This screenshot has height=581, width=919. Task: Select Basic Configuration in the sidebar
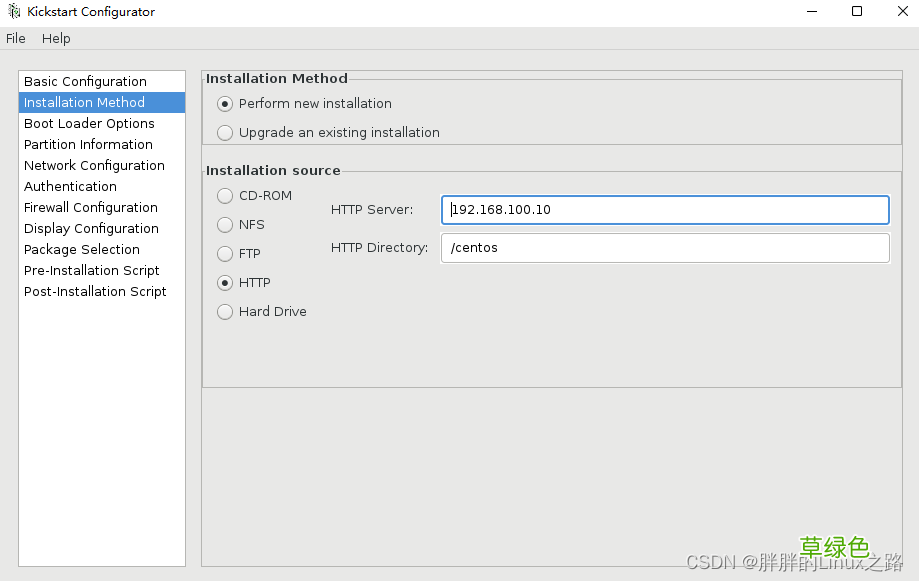[84, 81]
